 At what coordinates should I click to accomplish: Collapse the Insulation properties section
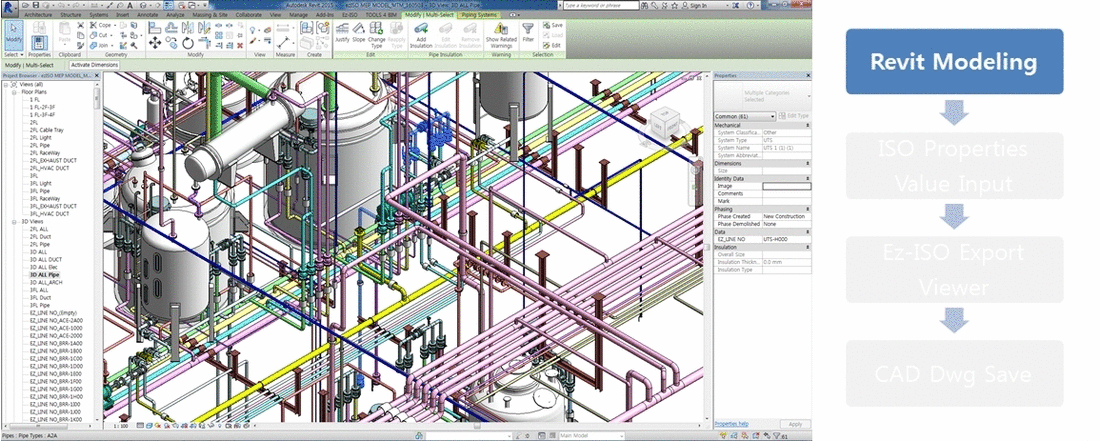[x=807, y=247]
